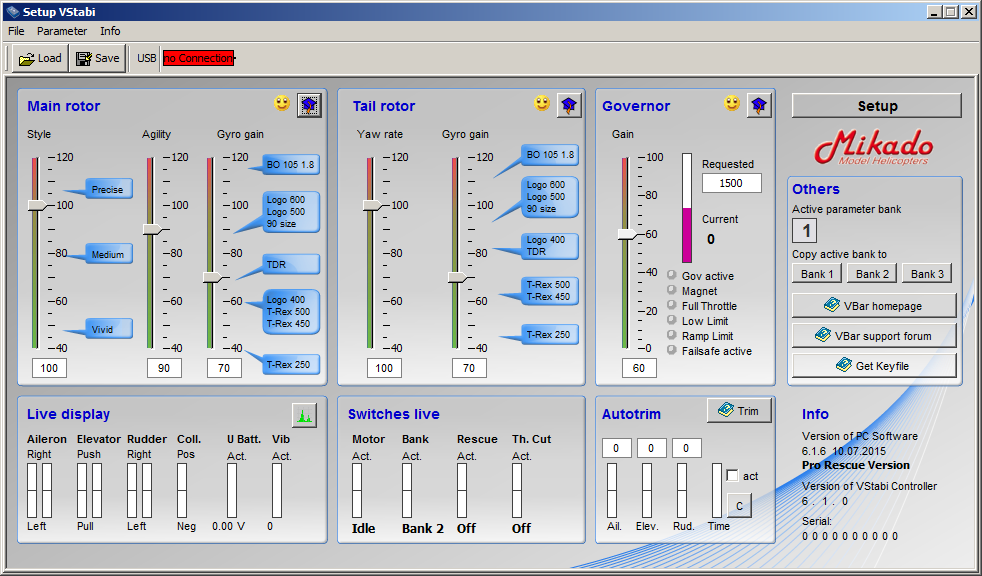
Task: Select Tail rotor Logo 600 Logo 500 preset
Action: [549, 197]
